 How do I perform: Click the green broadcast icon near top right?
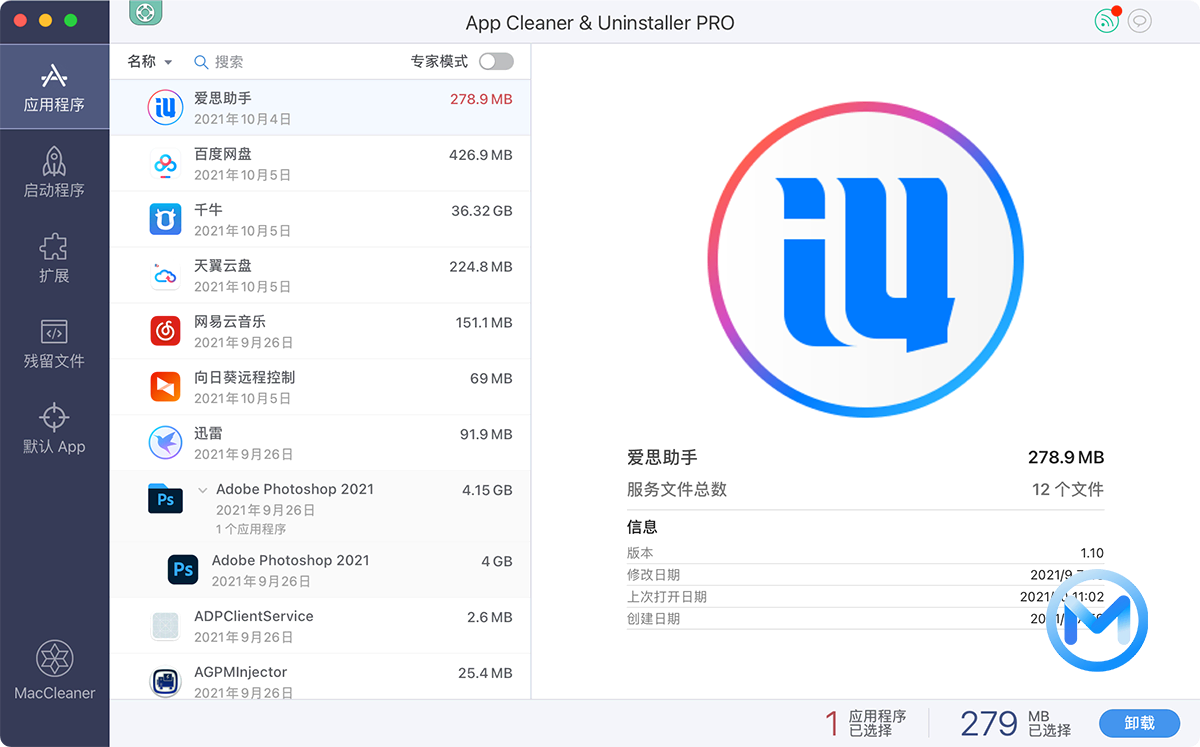click(1106, 21)
